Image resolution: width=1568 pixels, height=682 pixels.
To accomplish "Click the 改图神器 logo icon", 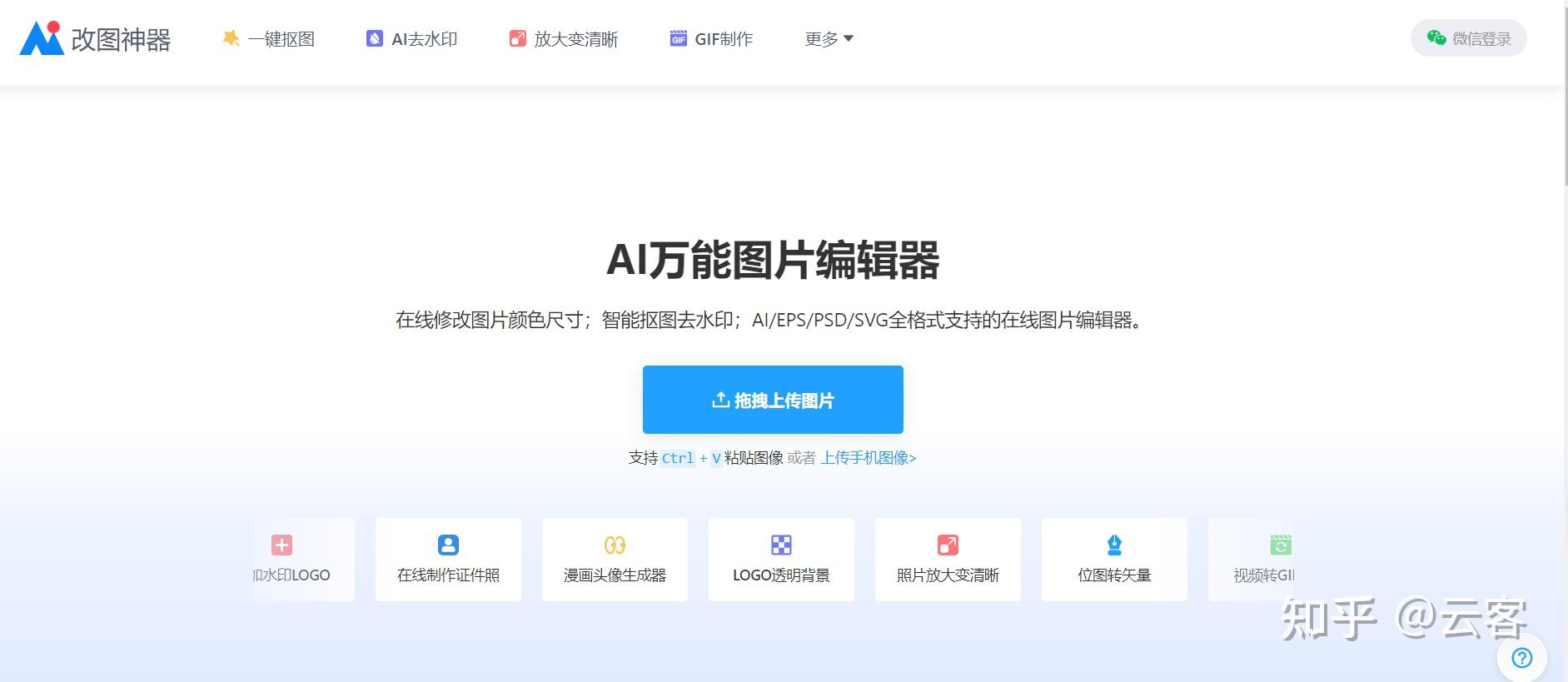I will 42,38.
